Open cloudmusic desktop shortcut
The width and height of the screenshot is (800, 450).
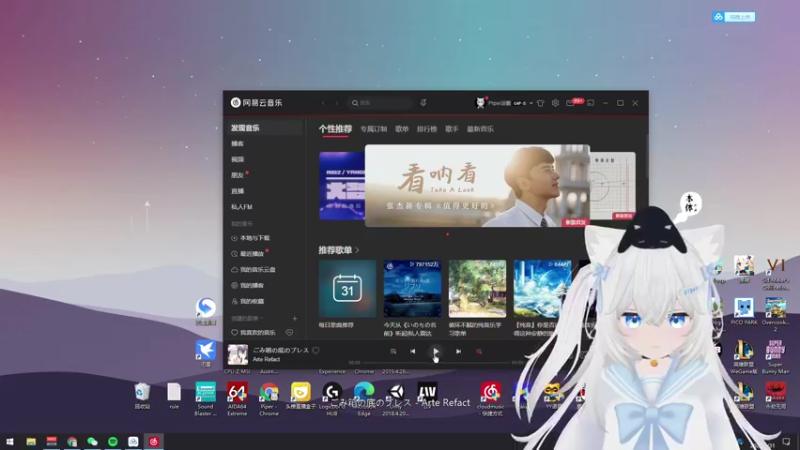coord(490,399)
